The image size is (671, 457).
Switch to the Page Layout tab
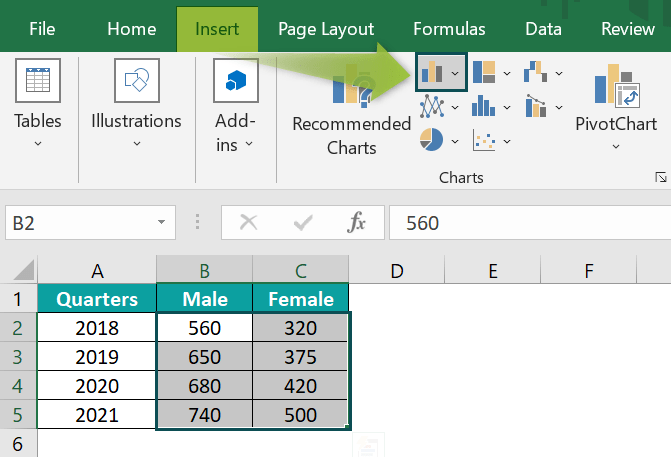click(x=326, y=29)
